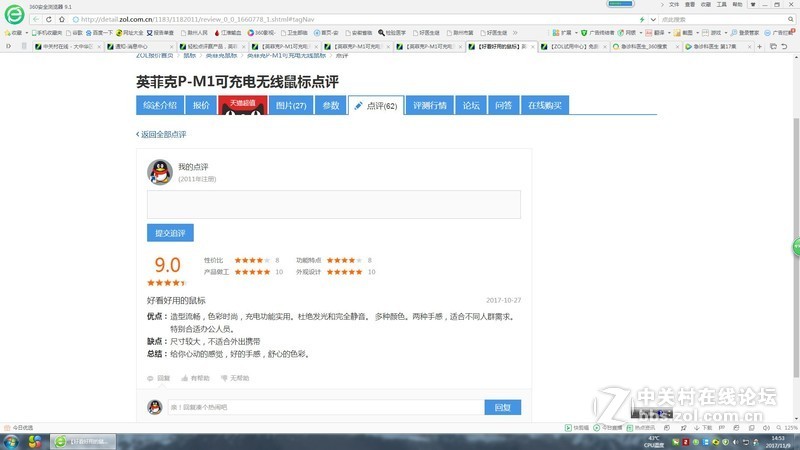This screenshot has width=800, height=450.
Task: Switch to the 综述介绍 tab
Action: coord(160,105)
